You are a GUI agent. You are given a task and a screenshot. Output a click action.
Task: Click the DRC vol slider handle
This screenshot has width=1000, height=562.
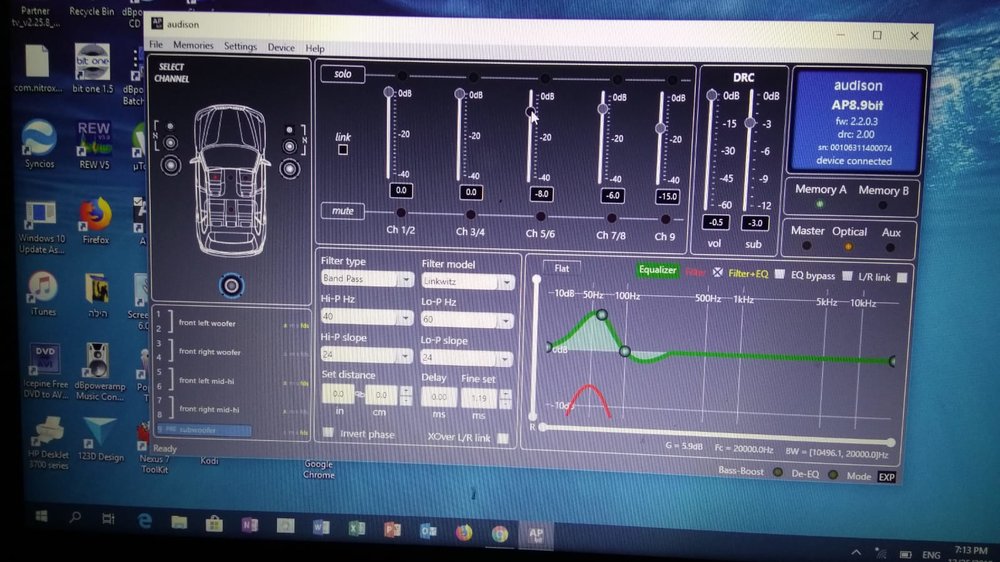coord(712,95)
